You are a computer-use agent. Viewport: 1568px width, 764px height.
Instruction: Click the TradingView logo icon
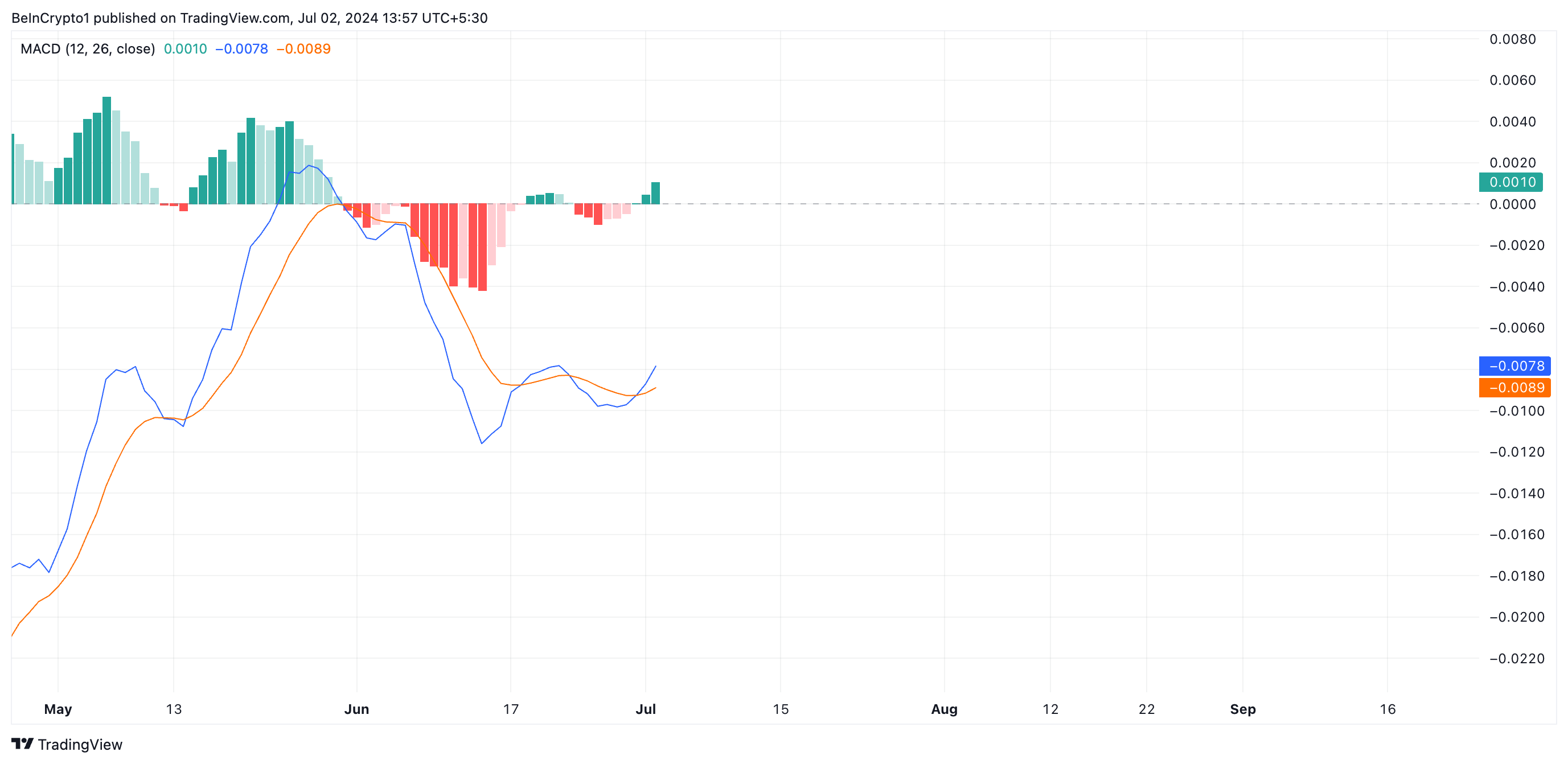(x=23, y=744)
